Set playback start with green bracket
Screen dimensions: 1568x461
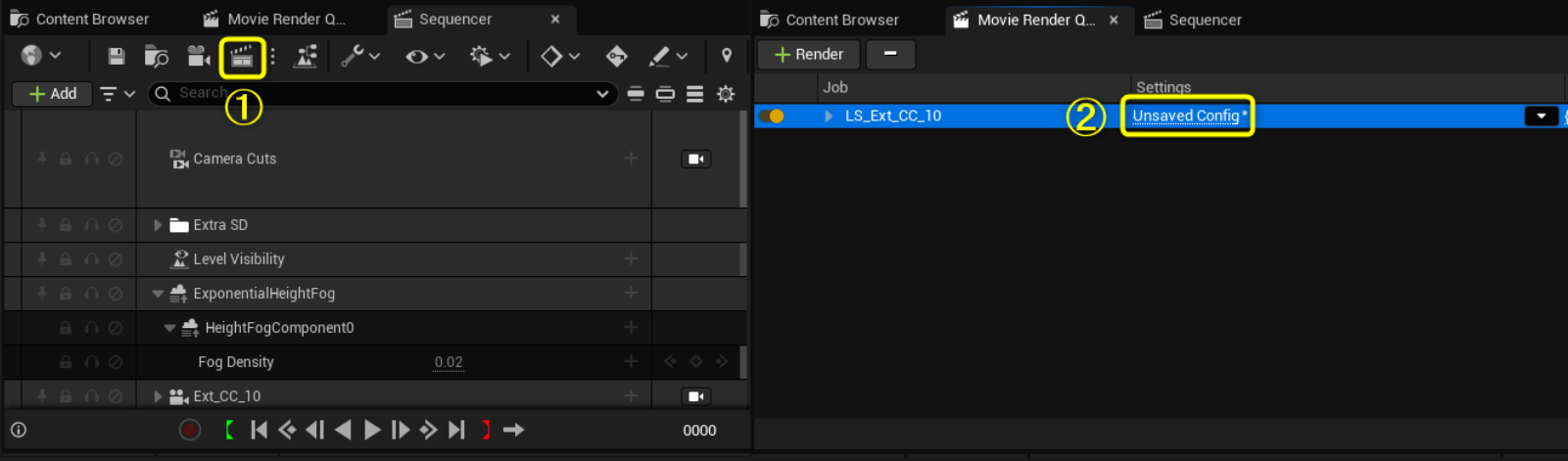click(x=228, y=430)
